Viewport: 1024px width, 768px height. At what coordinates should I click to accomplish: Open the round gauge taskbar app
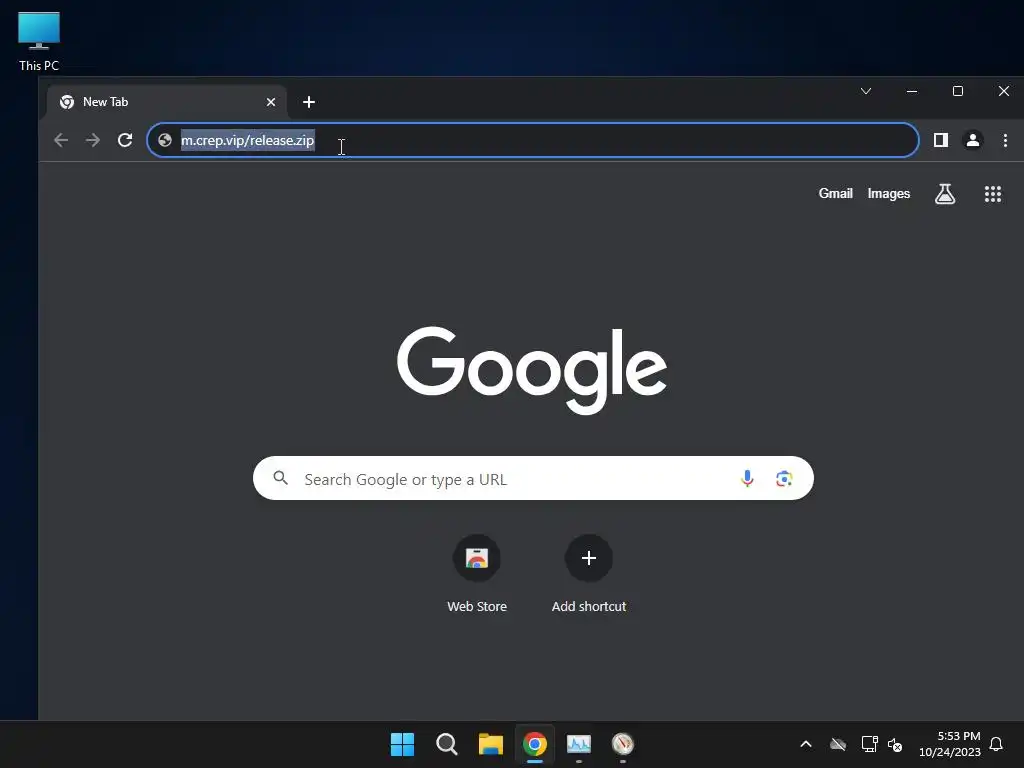point(622,744)
